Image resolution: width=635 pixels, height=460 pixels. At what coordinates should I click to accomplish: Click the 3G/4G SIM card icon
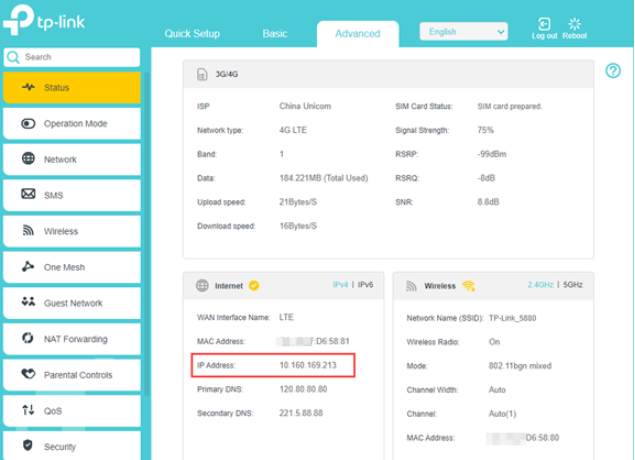point(202,75)
